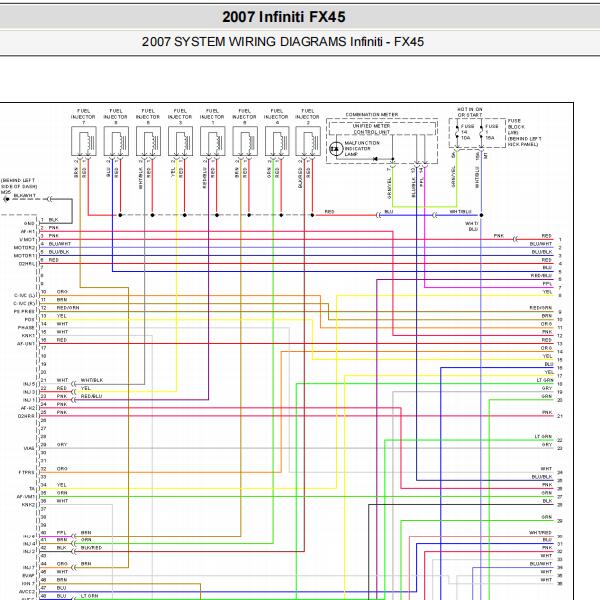Click the Hot In On Or Start label
The image size is (600, 600).
(470, 112)
